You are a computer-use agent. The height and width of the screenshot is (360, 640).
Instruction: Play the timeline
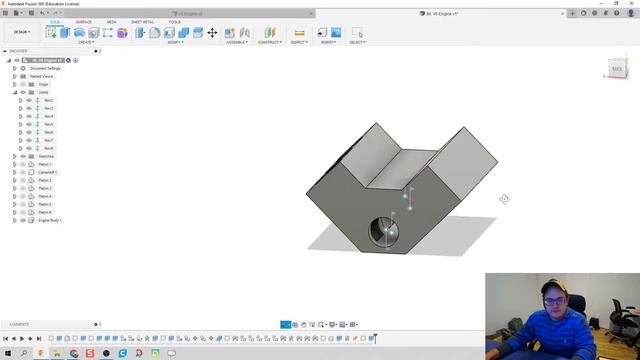point(22,339)
